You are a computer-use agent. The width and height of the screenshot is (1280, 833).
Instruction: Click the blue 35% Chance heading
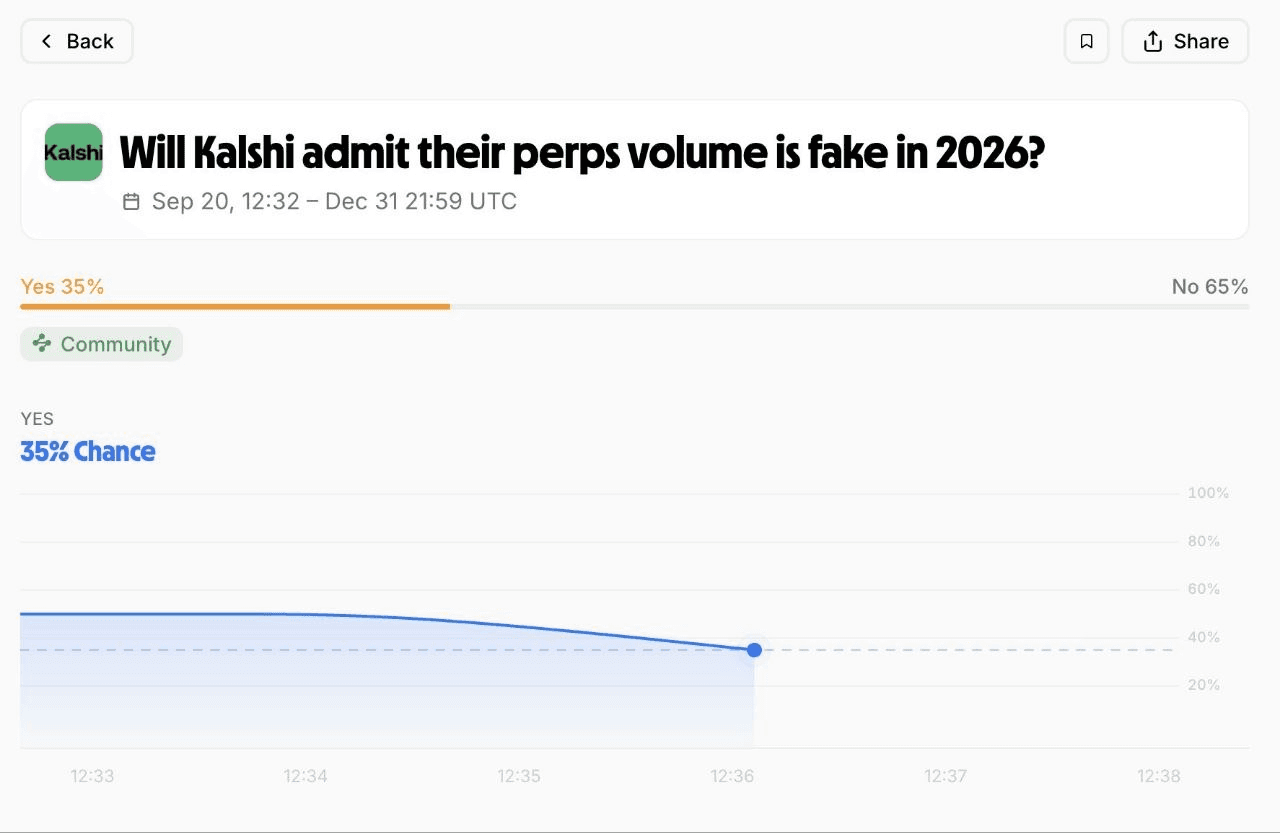tap(88, 452)
